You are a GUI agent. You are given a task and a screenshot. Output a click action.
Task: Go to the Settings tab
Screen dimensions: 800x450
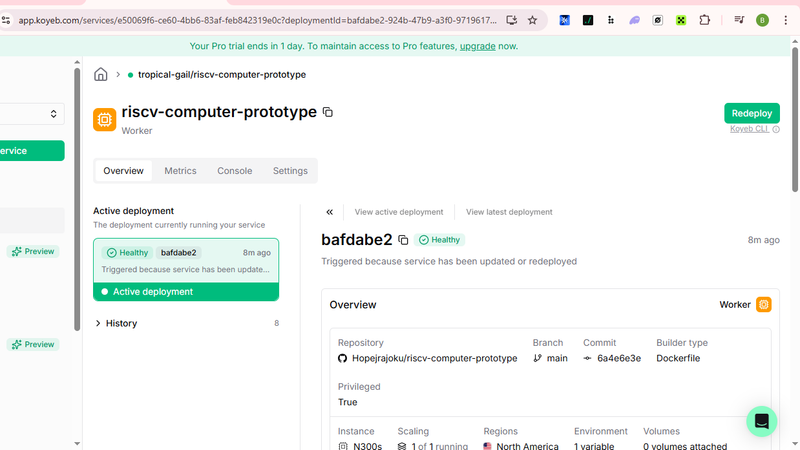290,171
